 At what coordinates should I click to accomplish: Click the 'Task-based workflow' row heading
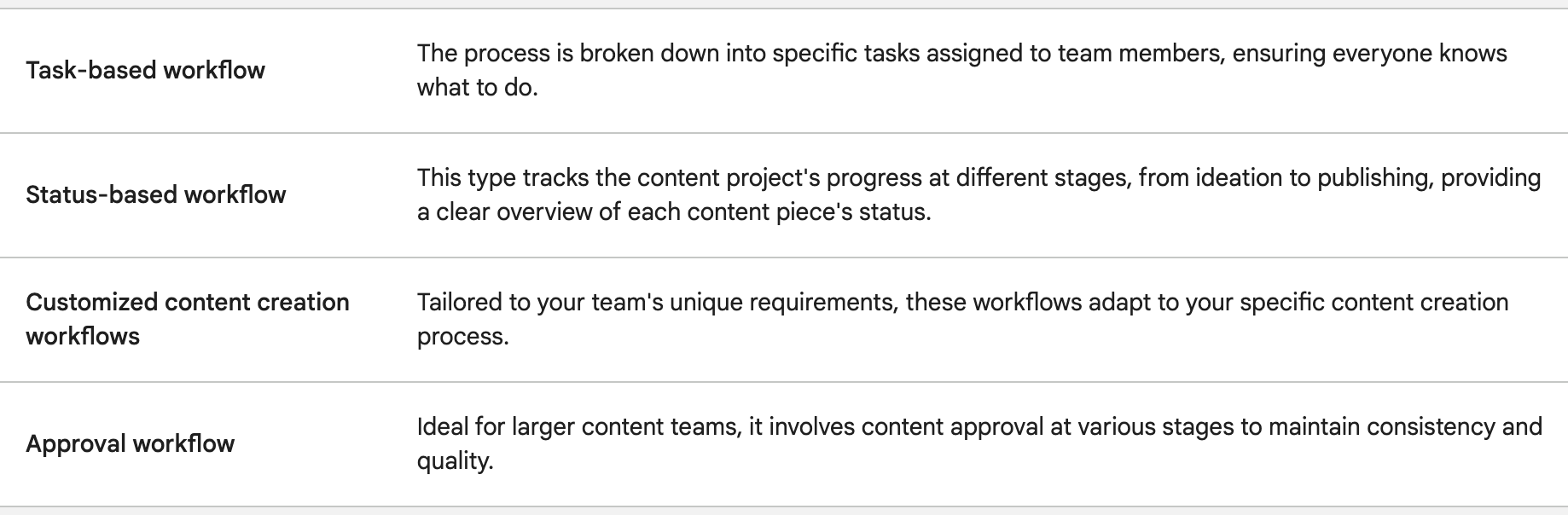pyautogui.click(x=145, y=70)
